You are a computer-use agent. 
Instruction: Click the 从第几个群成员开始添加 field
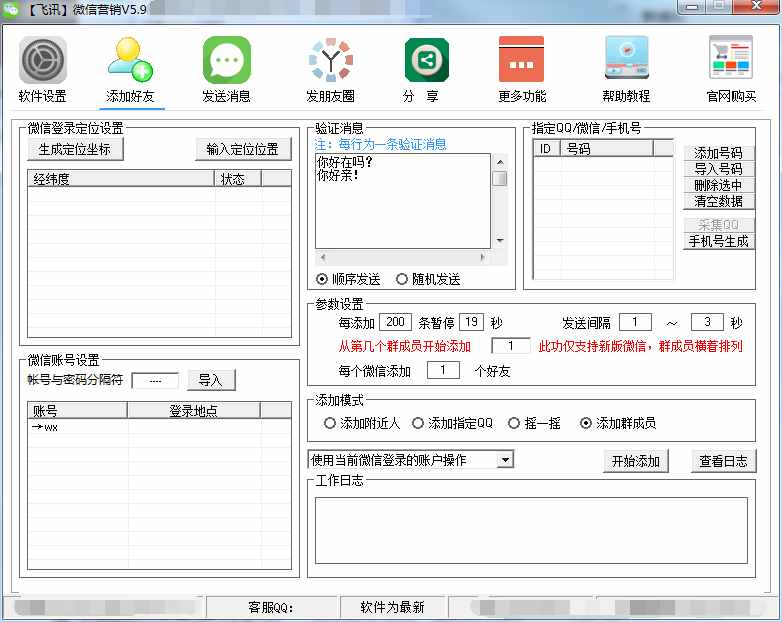click(511, 346)
